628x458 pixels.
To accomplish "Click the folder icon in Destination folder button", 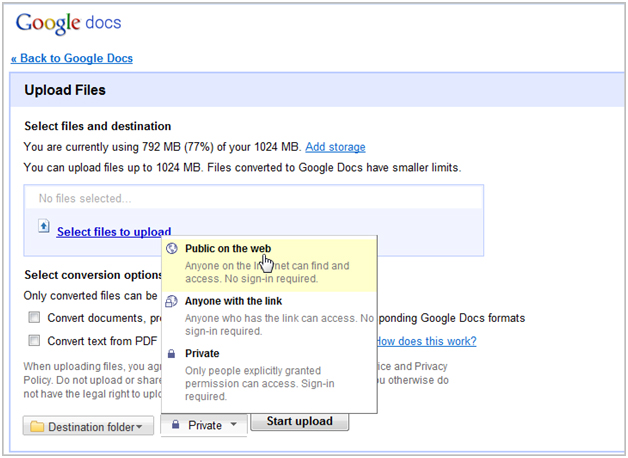I will [x=37, y=427].
